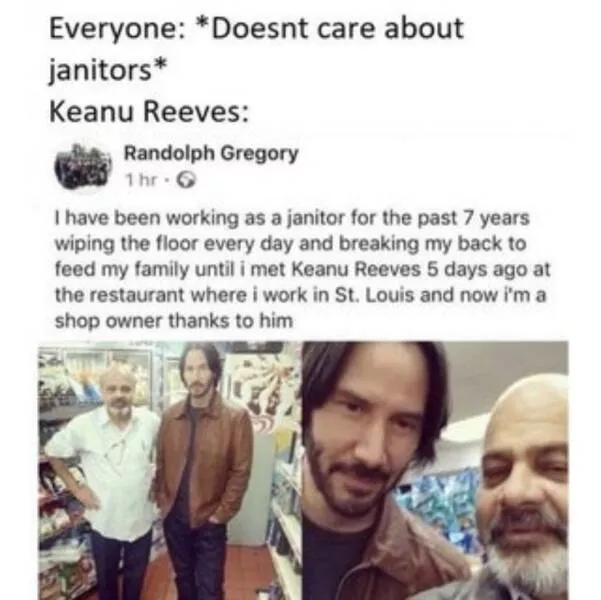
Task: Open the right close-up selfie photo
Action: pos(435,470)
